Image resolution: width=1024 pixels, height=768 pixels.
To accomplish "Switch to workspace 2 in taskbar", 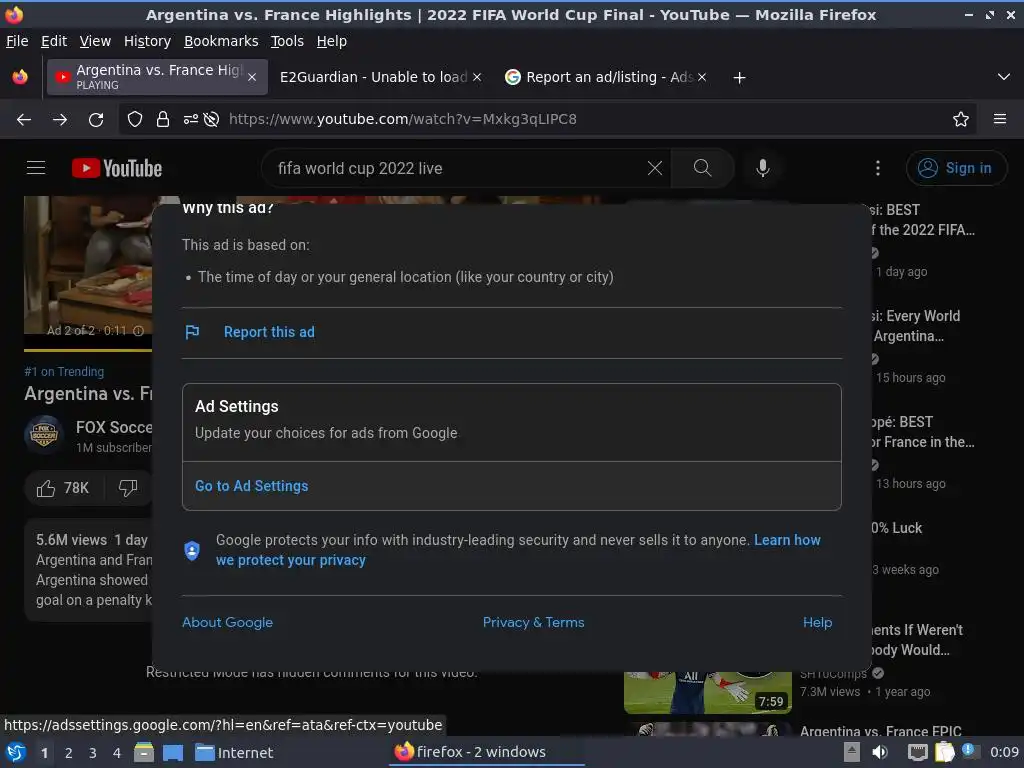I will point(69,753).
